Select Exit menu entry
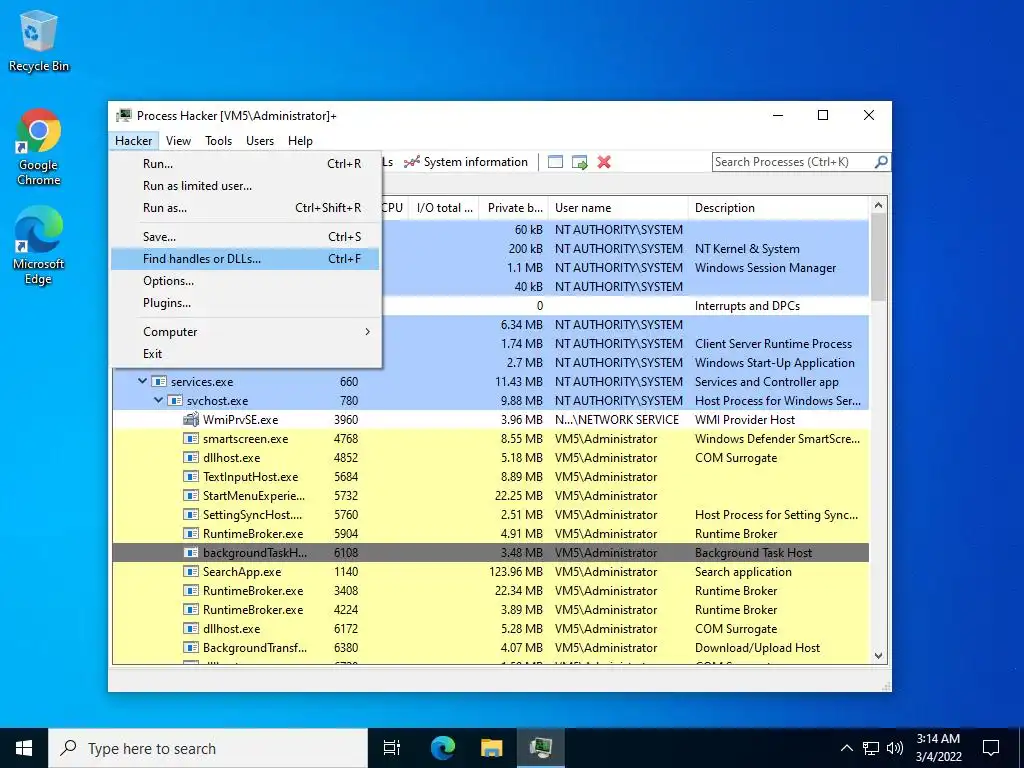The image size is (1024, 768). coord(245,354)
